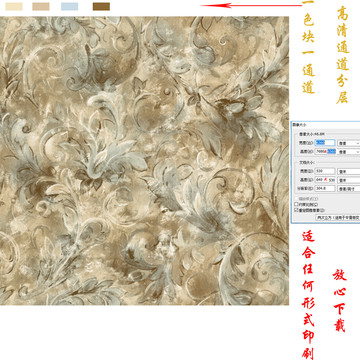Click document width field showing 530
The image size is (360, 360).
point(325,171)
